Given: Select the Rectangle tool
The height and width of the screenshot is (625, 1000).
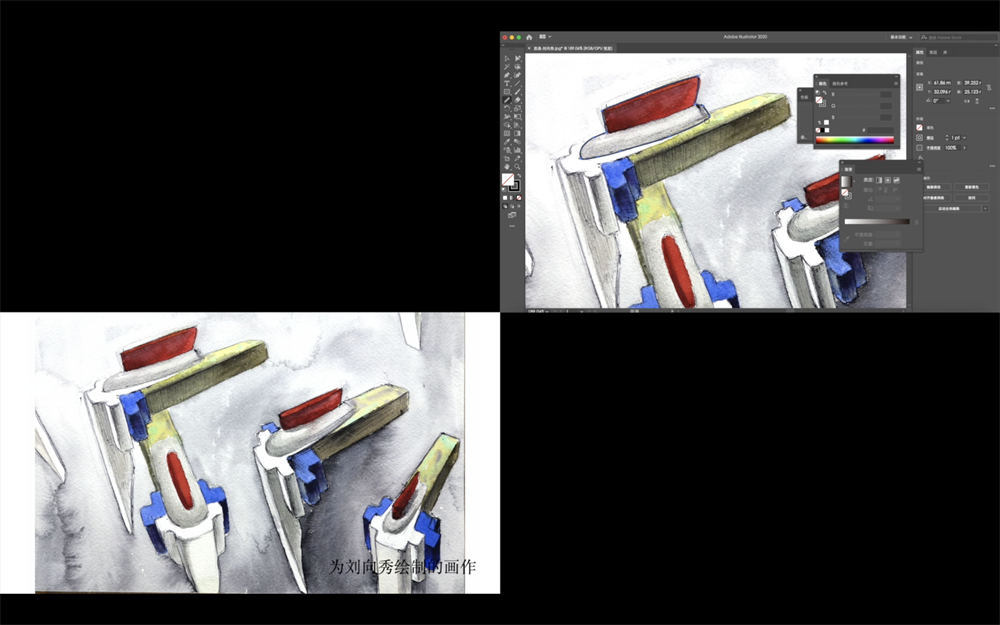Looking at the screenshot, I should (507, 91).
